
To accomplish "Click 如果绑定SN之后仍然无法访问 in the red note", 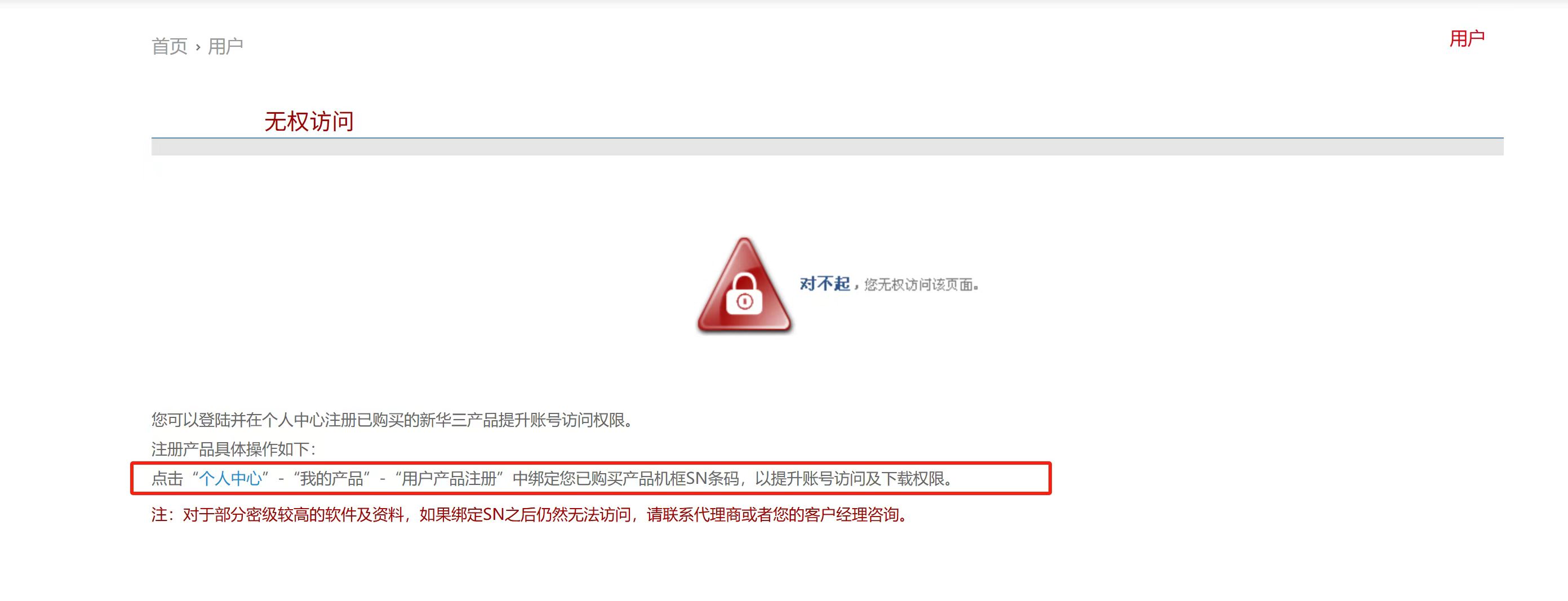I will pyautogui.click(x=525, y=515).
